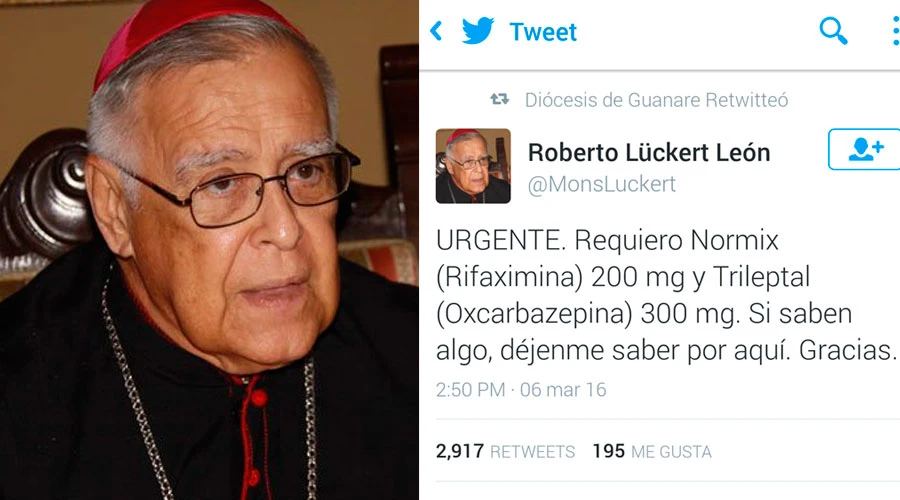Click the name Roberto Lückert León
The width and height of the screenshot is (900, 500).
click(x=649, y=153)
